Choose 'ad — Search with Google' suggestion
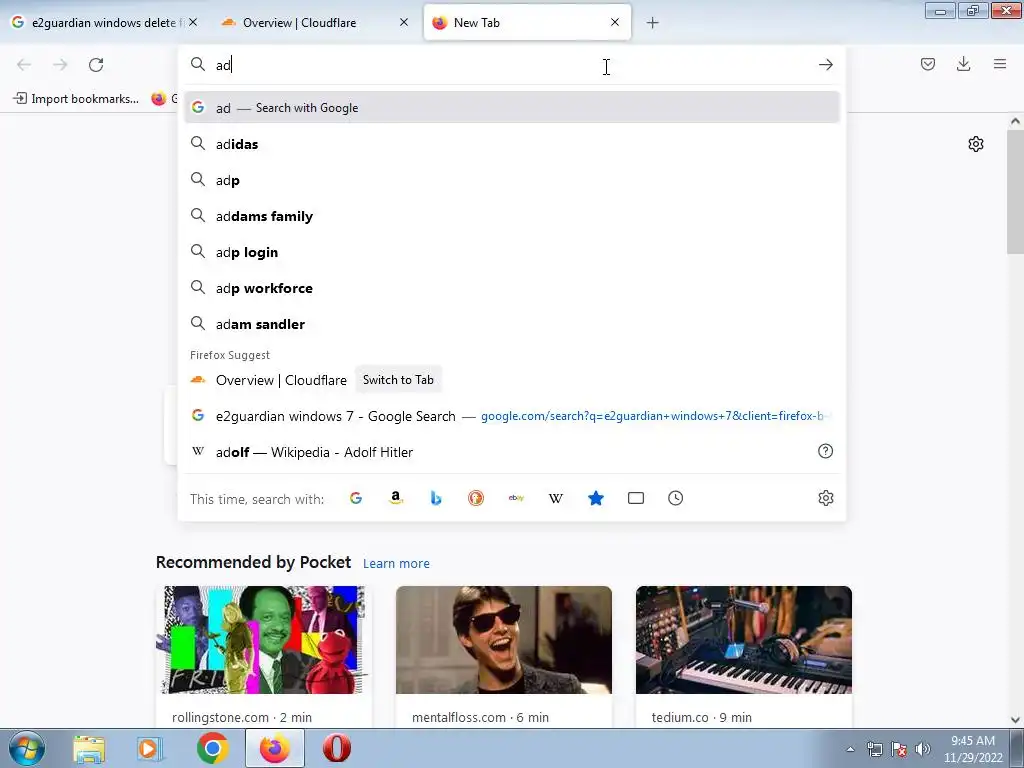This screenshot has width=1024, height=768. [x=512, y=108]
